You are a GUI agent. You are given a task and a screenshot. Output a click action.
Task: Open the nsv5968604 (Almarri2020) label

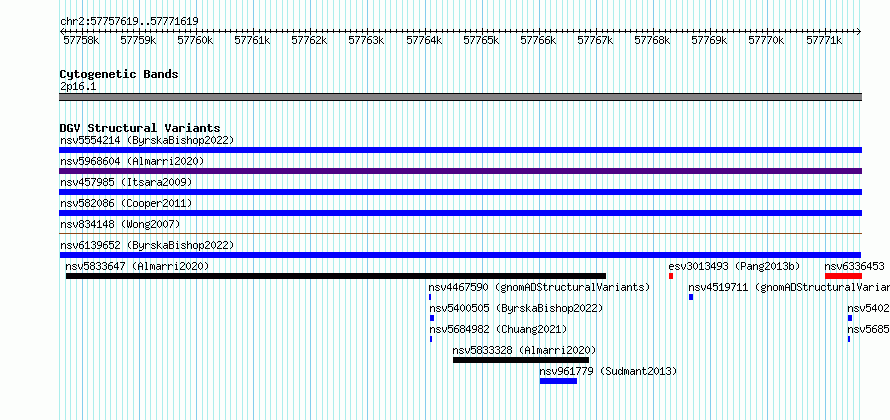tap(132, 161)
